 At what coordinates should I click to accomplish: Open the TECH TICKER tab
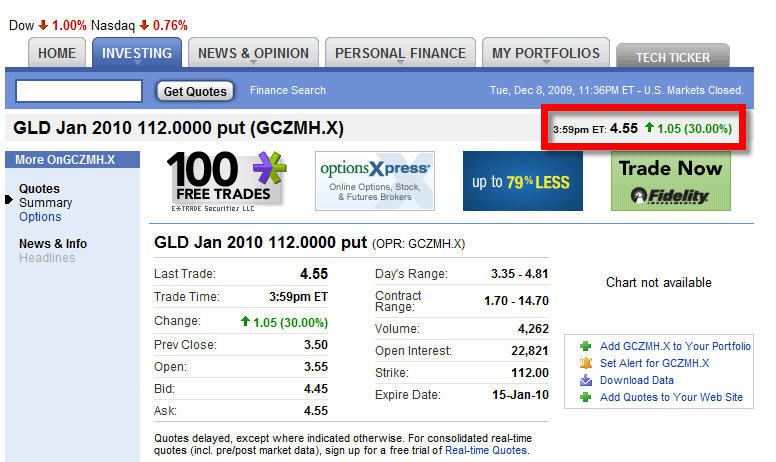tap(673, 56)
